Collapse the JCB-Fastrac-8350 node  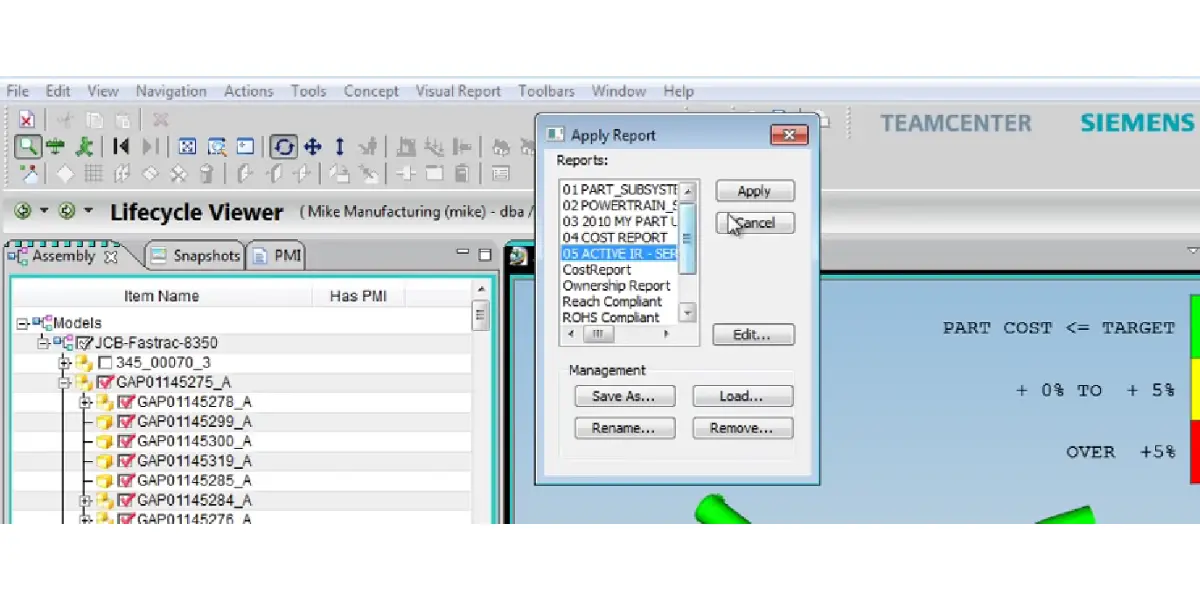click(x=42, y=343)
